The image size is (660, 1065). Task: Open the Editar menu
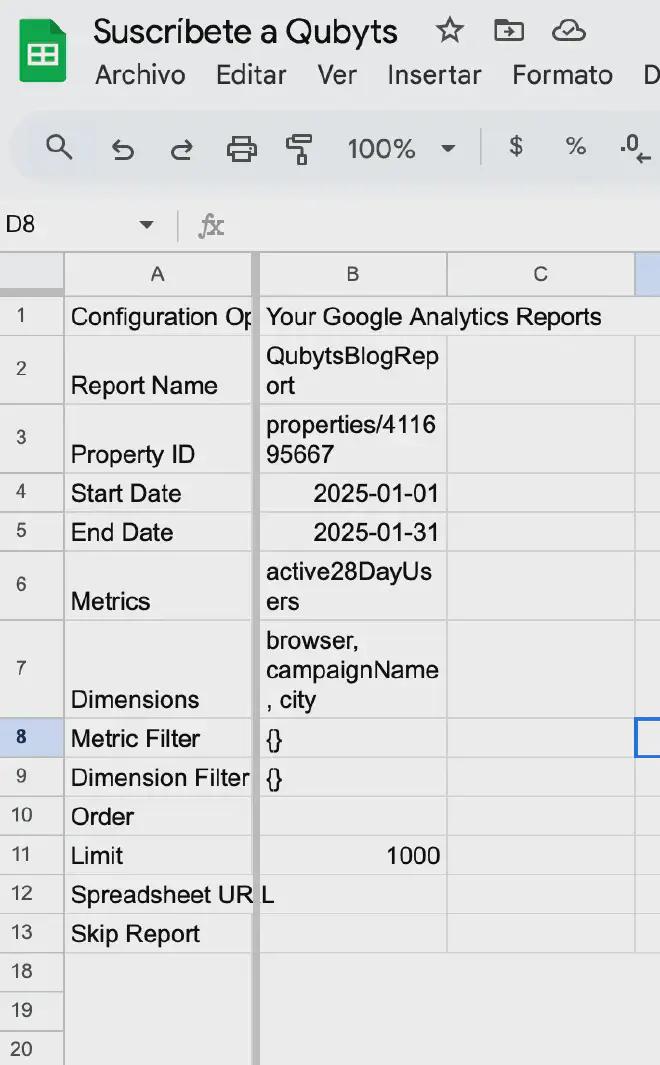tap(251, 75)
